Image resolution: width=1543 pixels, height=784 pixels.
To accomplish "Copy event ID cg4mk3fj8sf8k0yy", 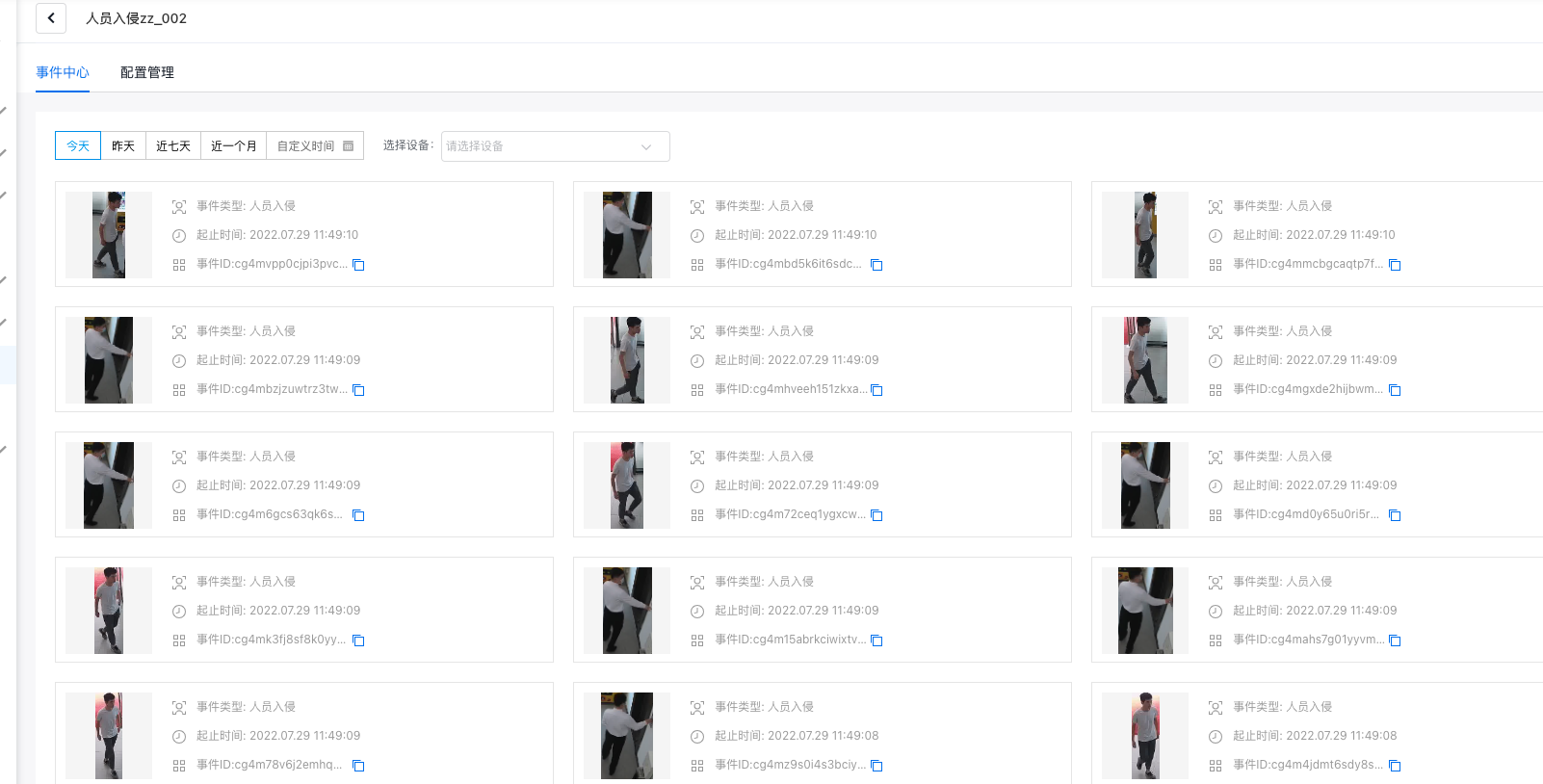I will pos(358,640).
